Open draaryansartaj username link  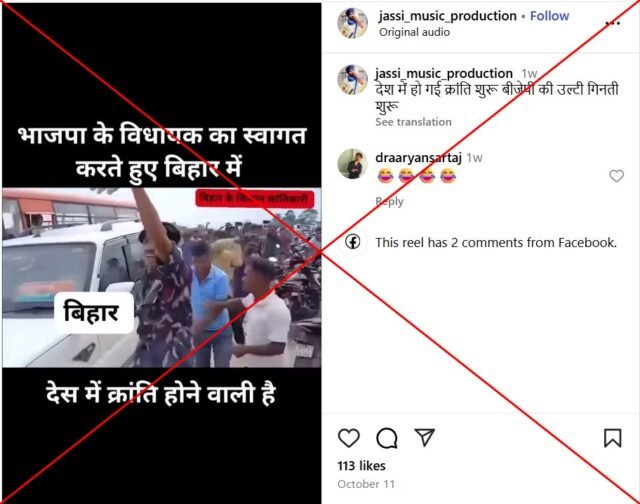(418, 157)
